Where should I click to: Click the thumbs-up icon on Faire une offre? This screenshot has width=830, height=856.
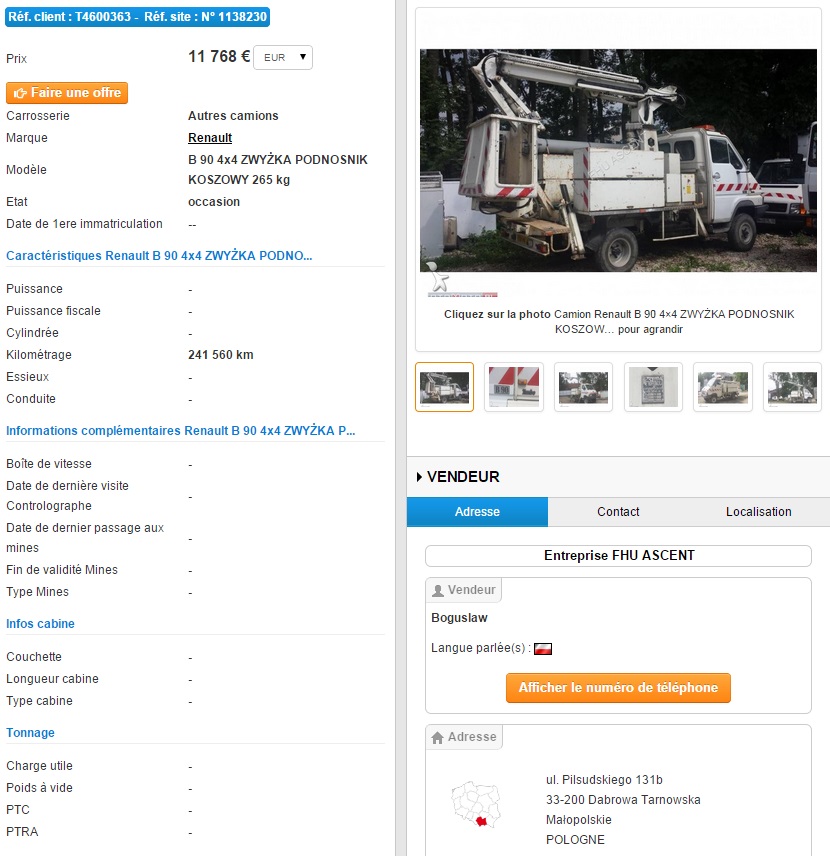point(20,93)
